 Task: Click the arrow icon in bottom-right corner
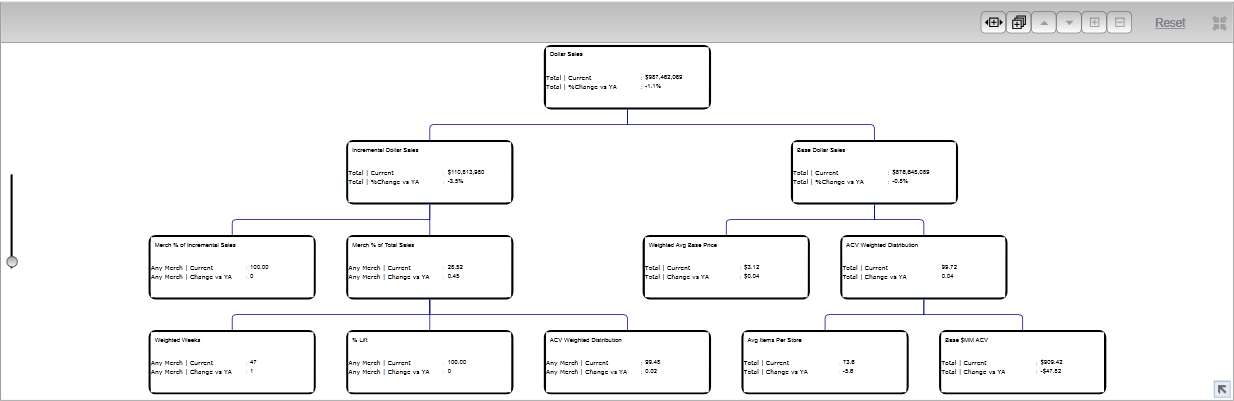[x=1222, y=389]
